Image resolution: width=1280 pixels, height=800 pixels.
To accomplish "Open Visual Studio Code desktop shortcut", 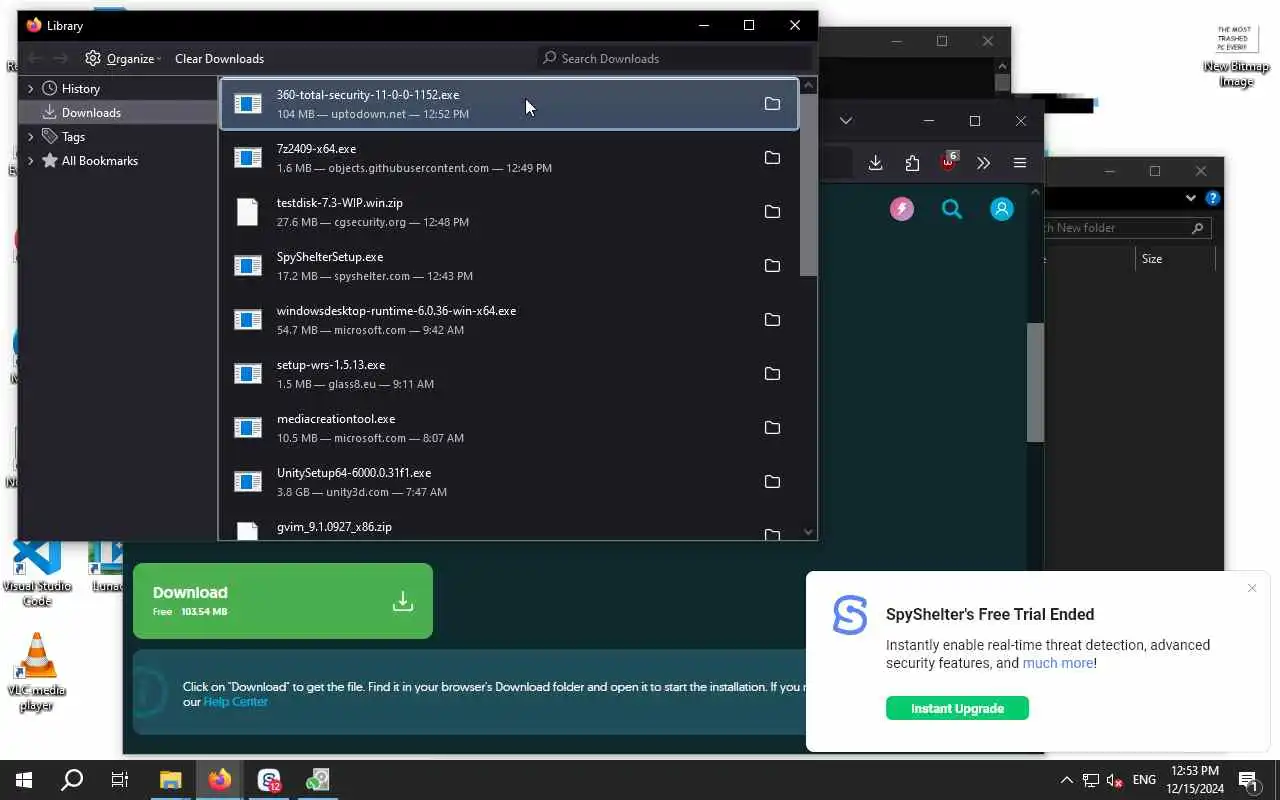I will pyautogui.click(x=37, y=573).
